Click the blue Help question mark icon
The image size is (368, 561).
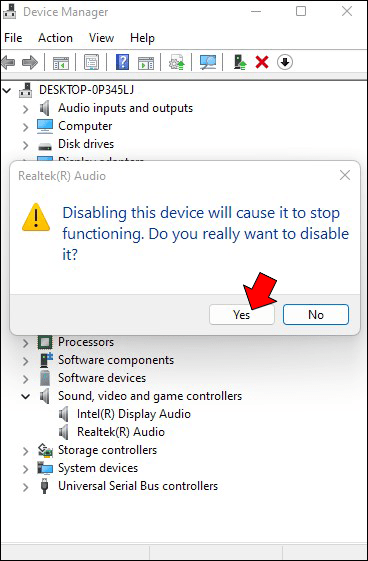point(122,63)
